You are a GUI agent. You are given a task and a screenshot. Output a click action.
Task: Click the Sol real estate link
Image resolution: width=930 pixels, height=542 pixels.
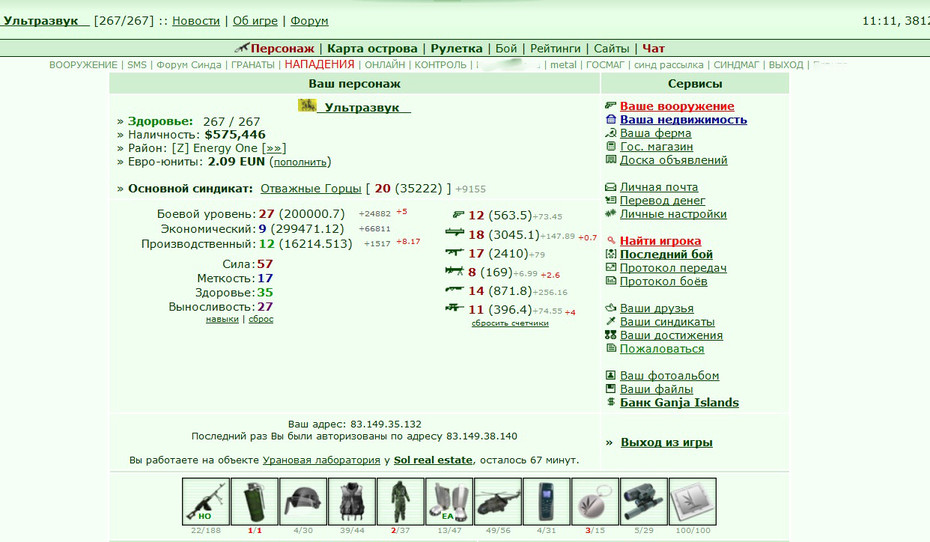433,460
